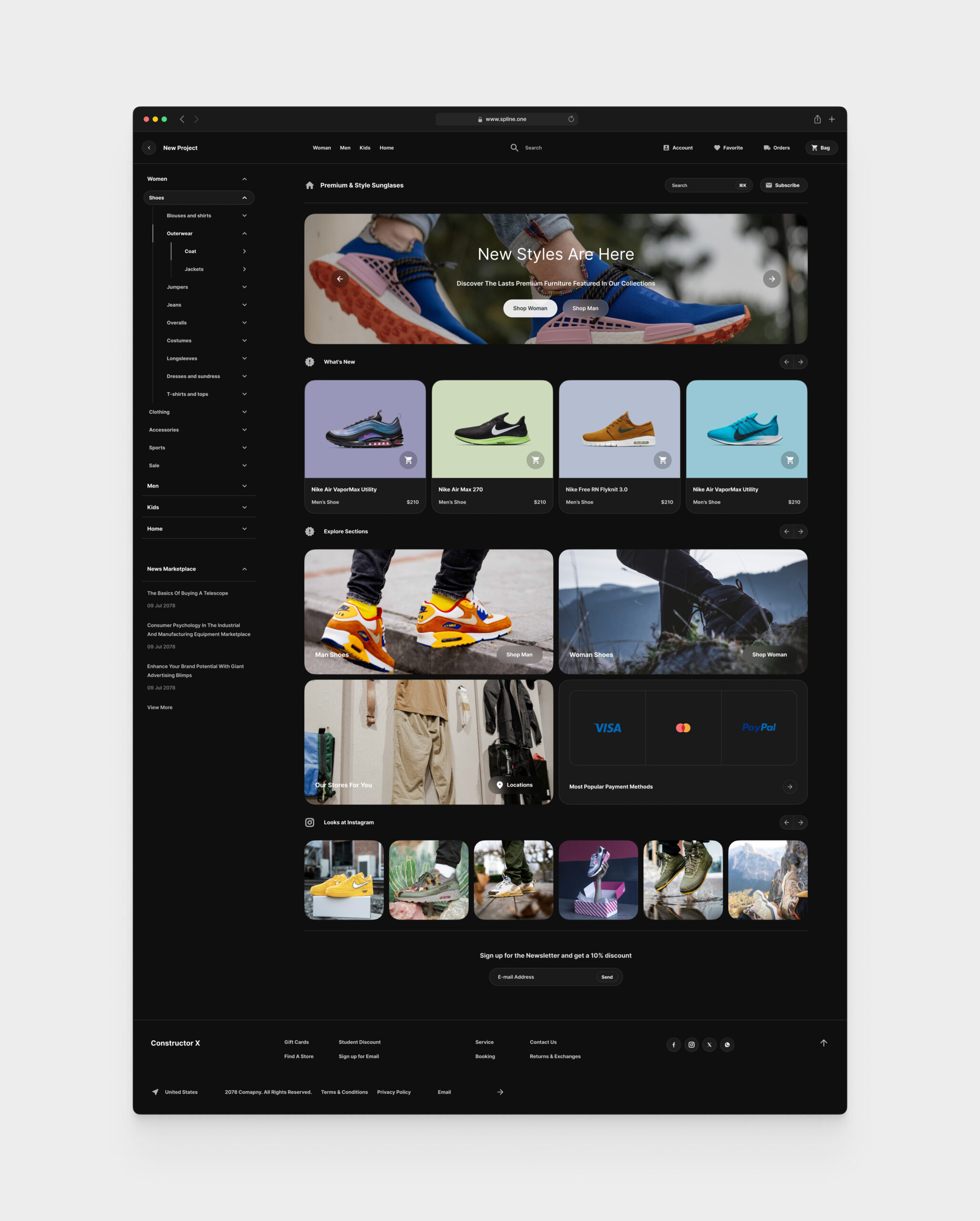Open the X social footer icon
Viewport: 980px width, 1221px height.
(710, 1045)
